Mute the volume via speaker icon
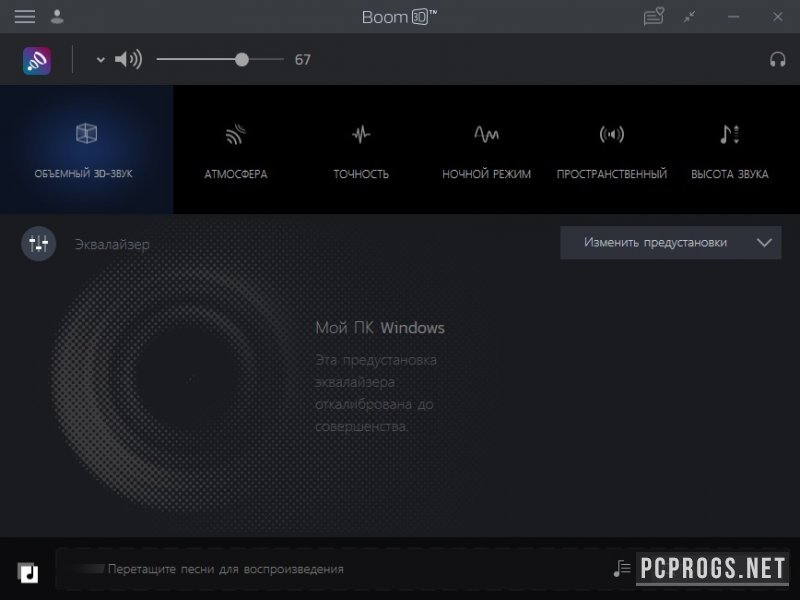Screen dimensions: 800x600 [128, 60]
